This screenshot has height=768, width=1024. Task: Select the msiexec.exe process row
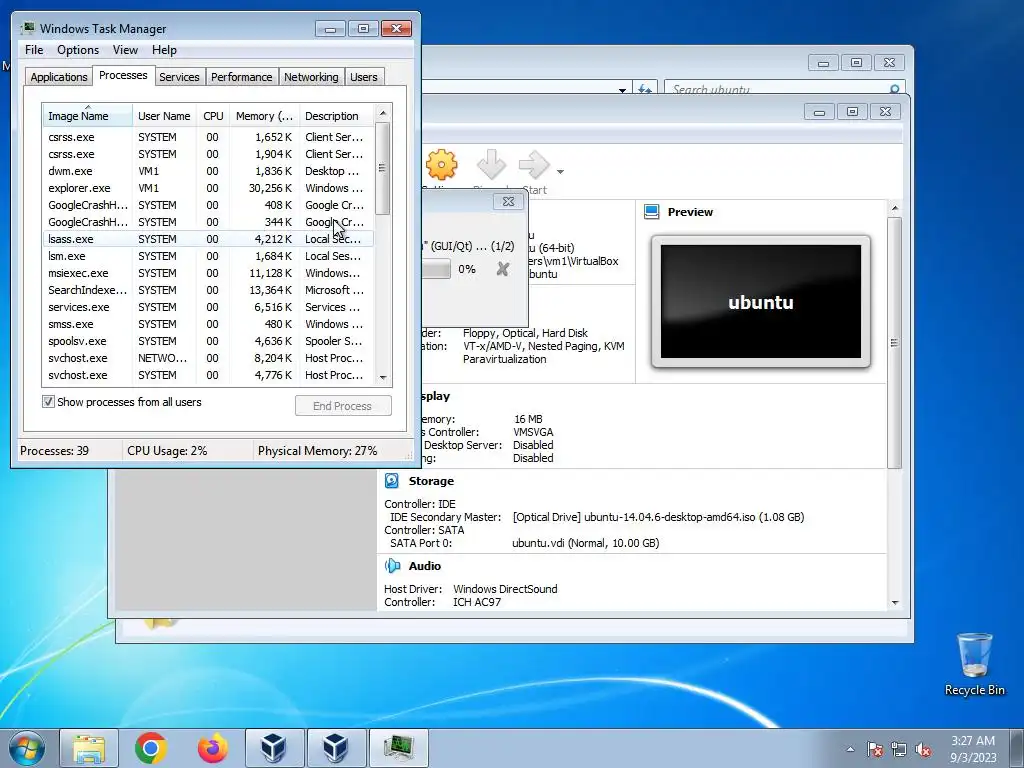click(208, 273)
